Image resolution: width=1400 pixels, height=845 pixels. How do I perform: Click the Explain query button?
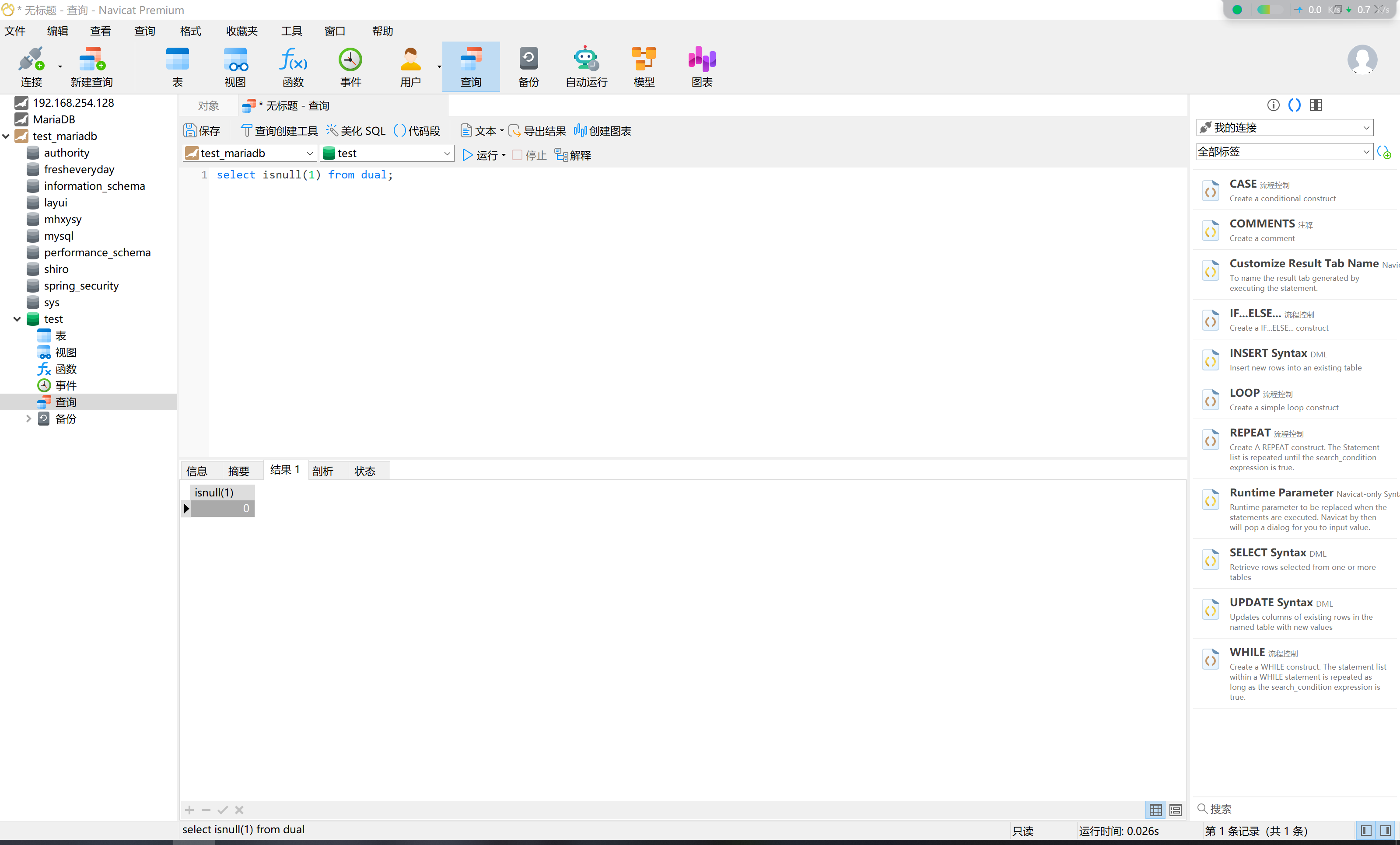pyautogui.click(x=573, y=155)
